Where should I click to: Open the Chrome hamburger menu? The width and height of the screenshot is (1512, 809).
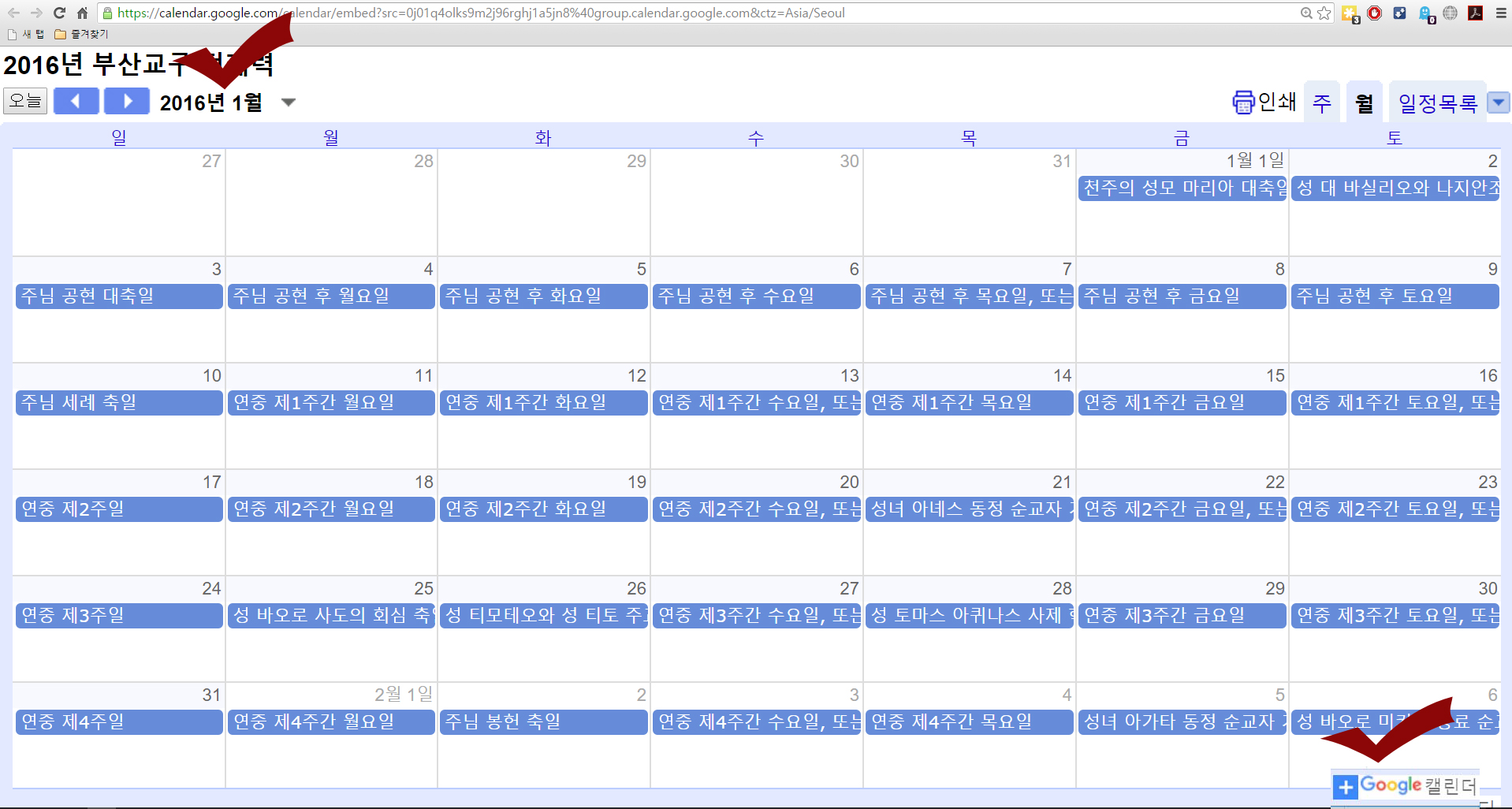pos(1501,13)
